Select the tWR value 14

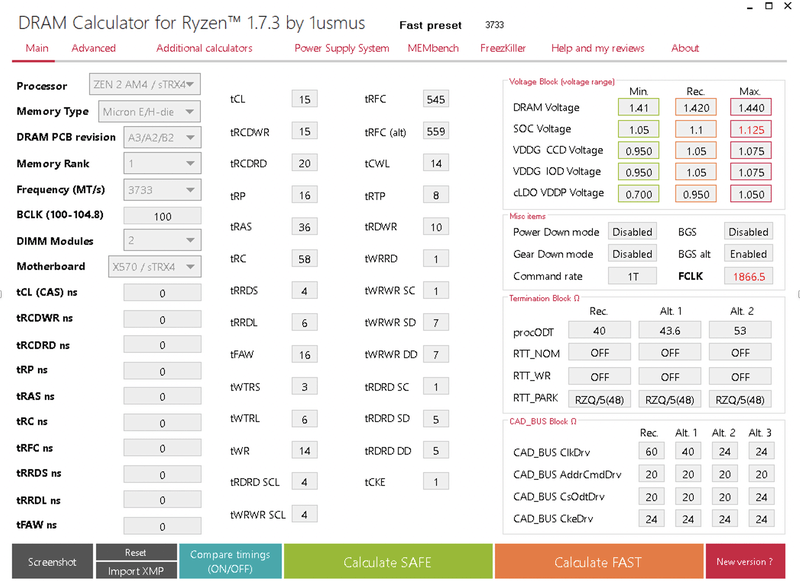[305, 451]
